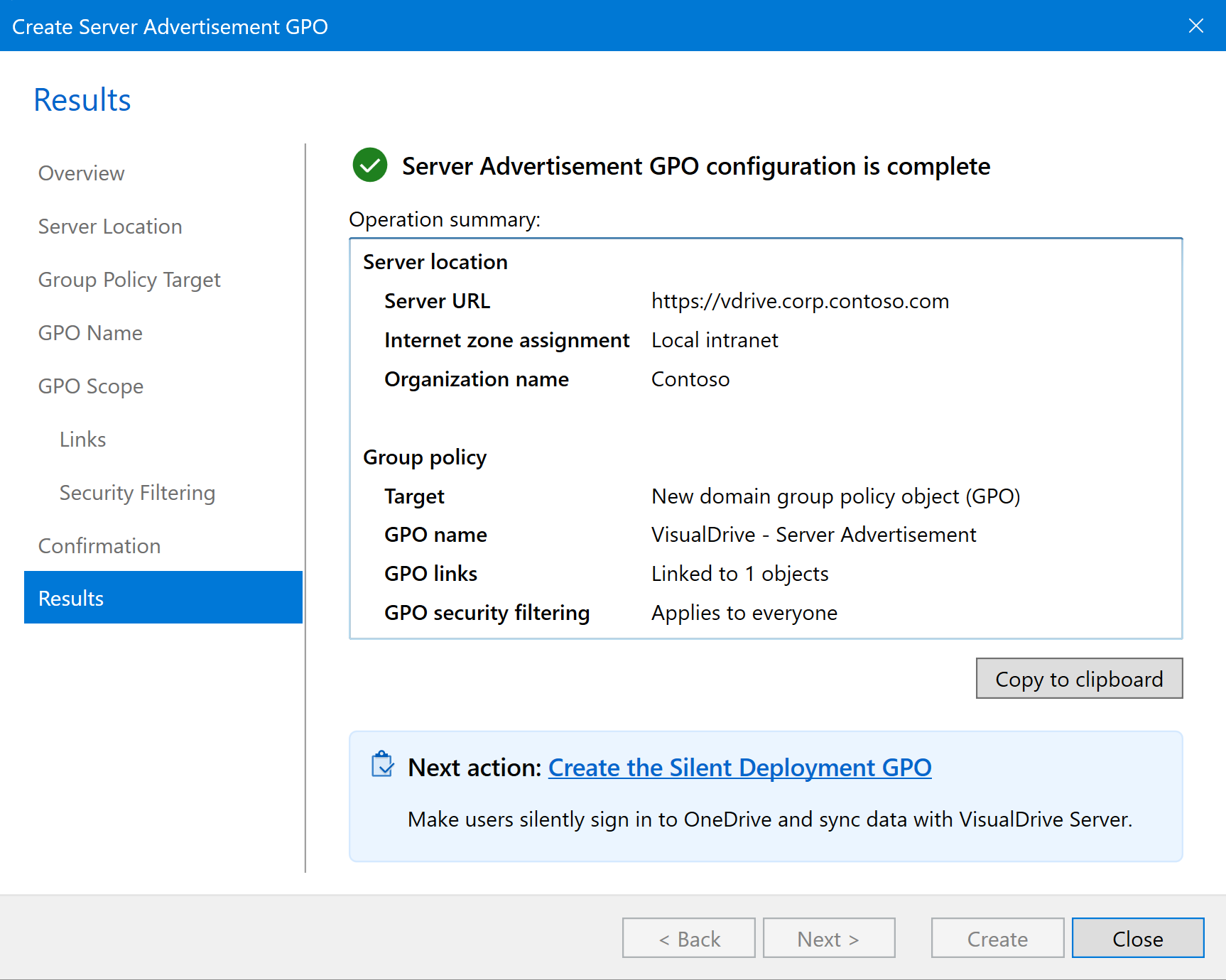The width and height of the screenshot is (1226, 980).
Task: Click the clipboard next-action icon
Action: pyautogui.click(x=382, y=765)
